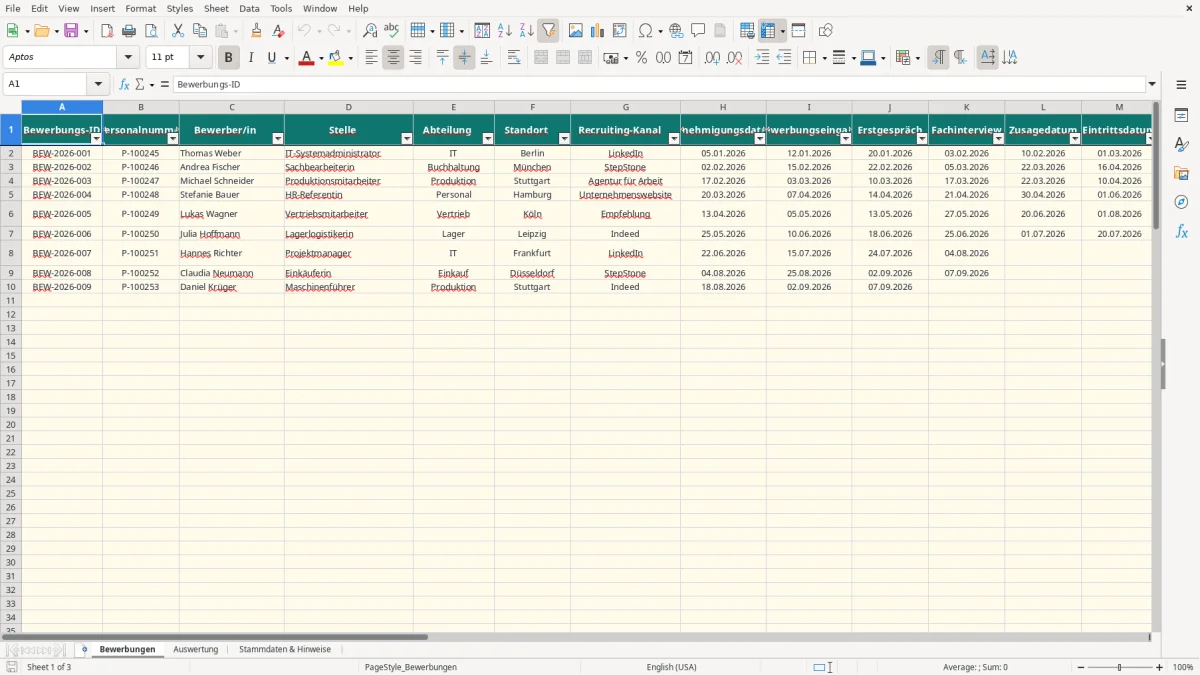Viewport: 1200px width, 675px height.
Task: Export directly as PDF icon
Action: (x=107, y=31)
